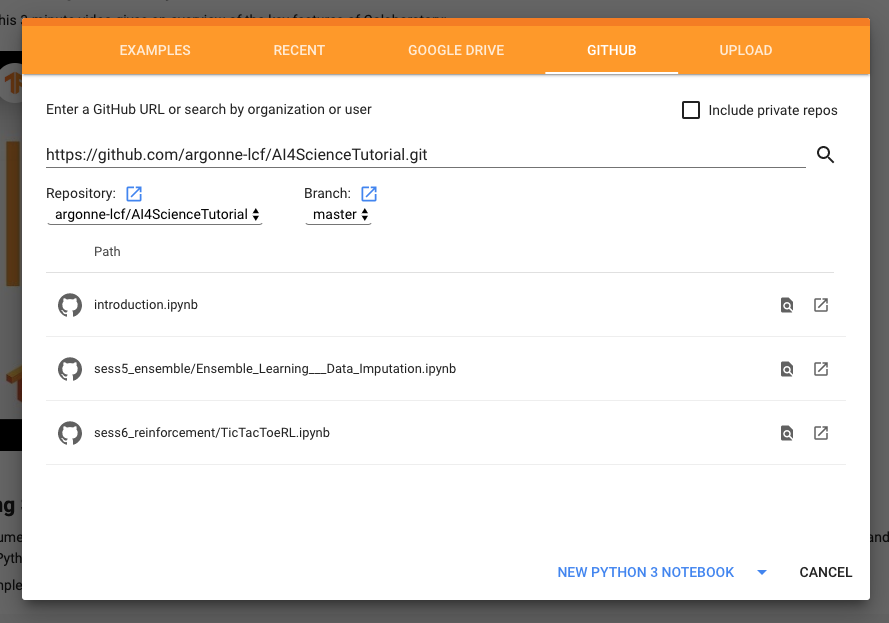Click the search magnifier icon next to URL
Screen dimensions: 889x623
point(825,154)
